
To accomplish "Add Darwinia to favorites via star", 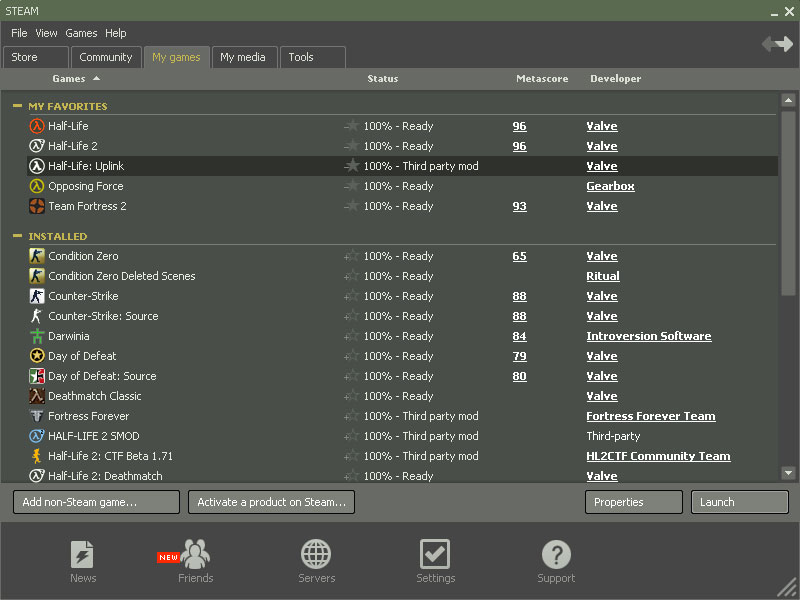I will pyautogui.click(x=352, y=336).
